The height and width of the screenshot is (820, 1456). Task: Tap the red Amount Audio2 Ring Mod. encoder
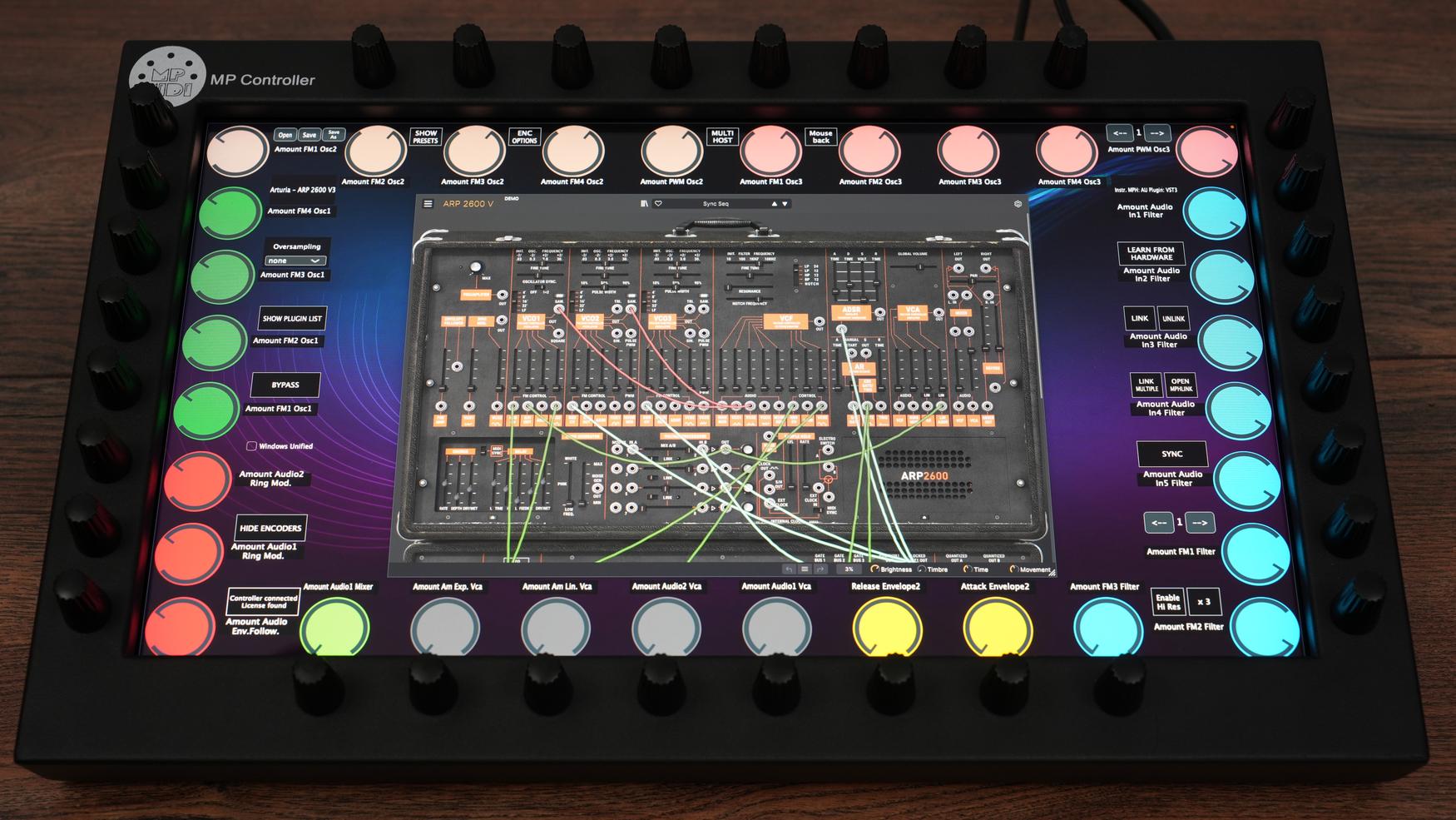pyautogui.click(x=197, y=480)
